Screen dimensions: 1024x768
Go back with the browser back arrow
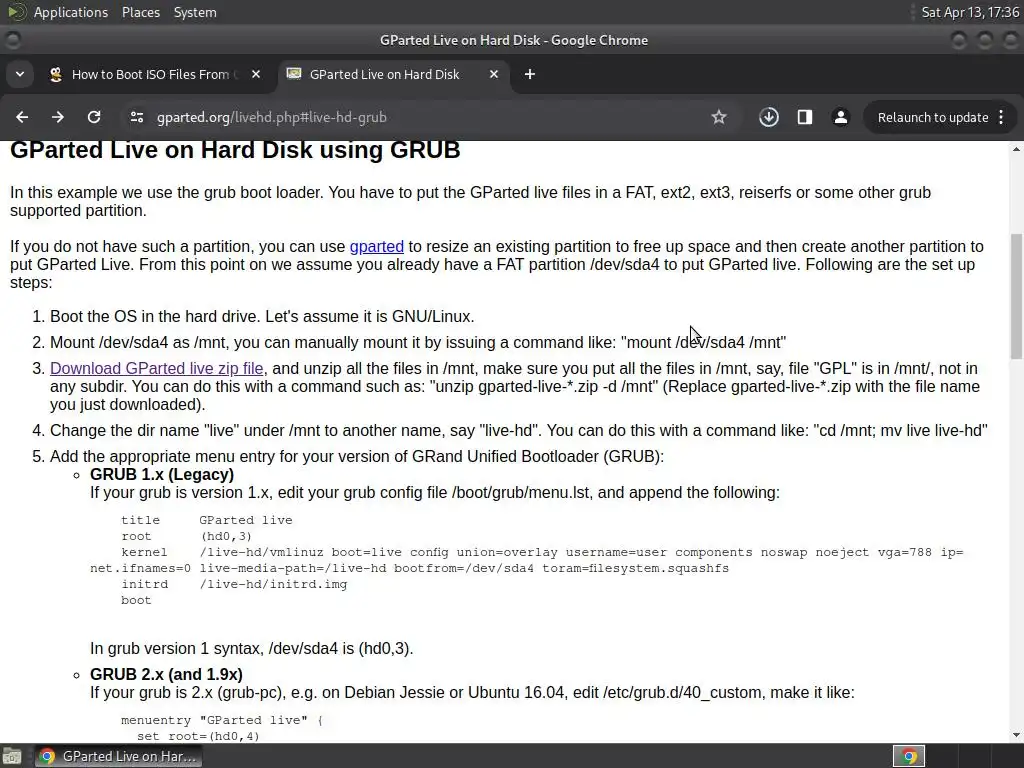(x=22, y=117)
